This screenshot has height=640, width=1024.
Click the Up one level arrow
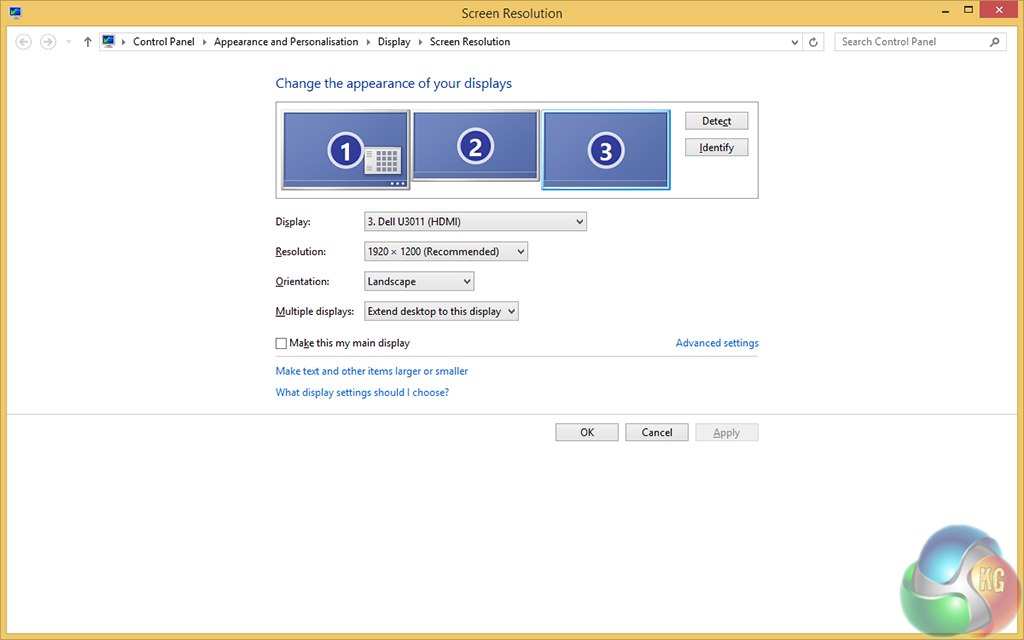pyautogui.click(x=88, y=42)
